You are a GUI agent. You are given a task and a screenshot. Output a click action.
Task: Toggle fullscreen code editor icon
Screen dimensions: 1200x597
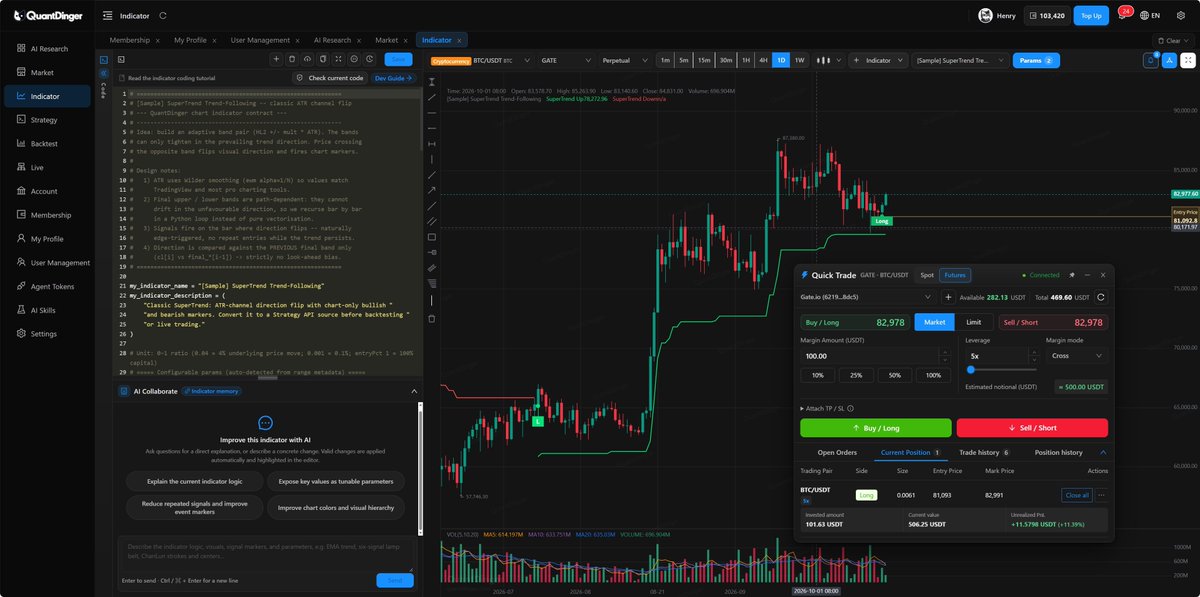click(x=338, y=60)
